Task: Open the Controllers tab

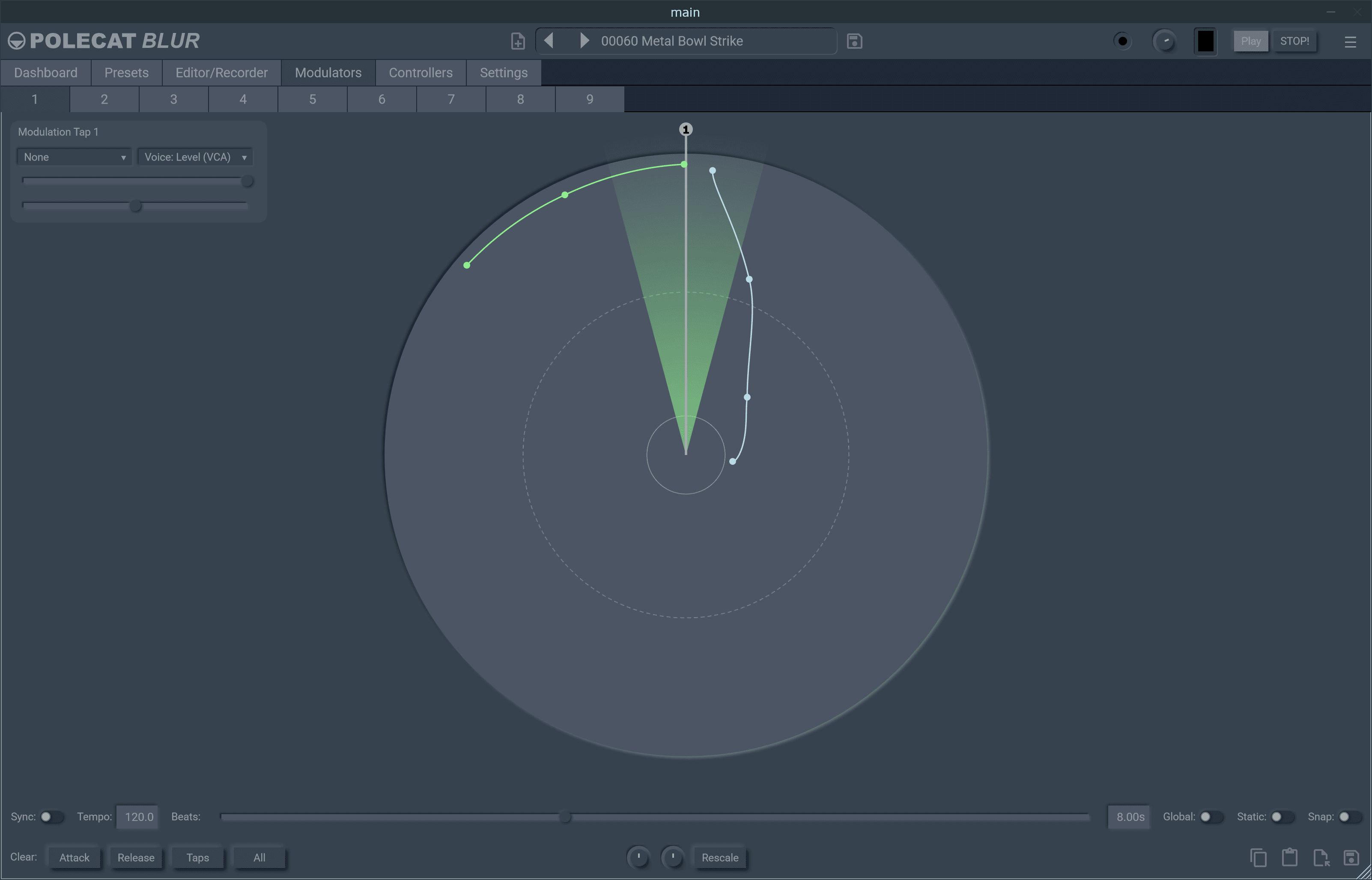Action: pyautogui.click(x=421, y=73)
